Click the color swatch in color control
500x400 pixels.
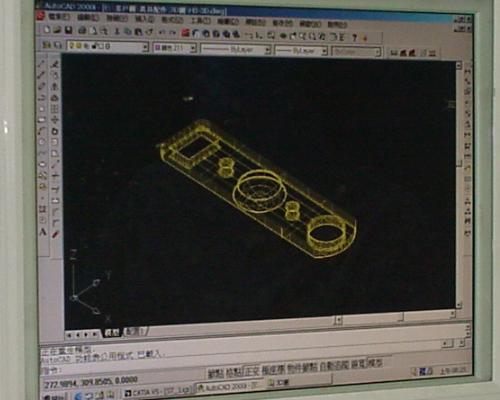click(x=158, y=48)
